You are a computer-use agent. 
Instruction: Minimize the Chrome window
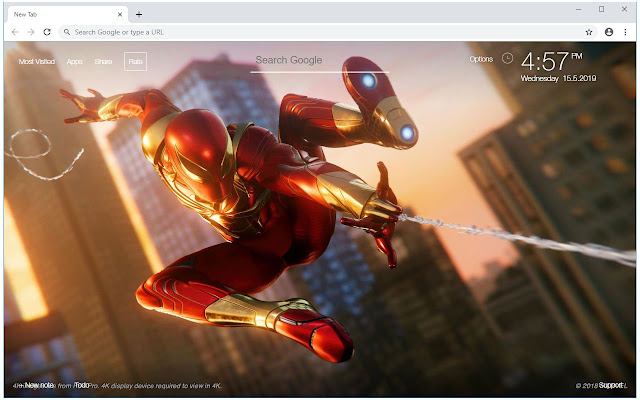click(579, 9)
